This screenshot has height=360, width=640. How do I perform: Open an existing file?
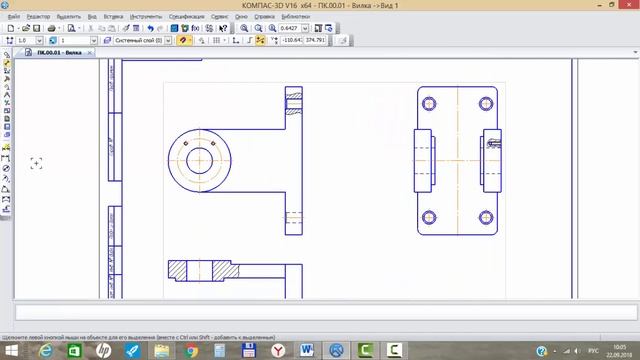click(x=26, y=28)
